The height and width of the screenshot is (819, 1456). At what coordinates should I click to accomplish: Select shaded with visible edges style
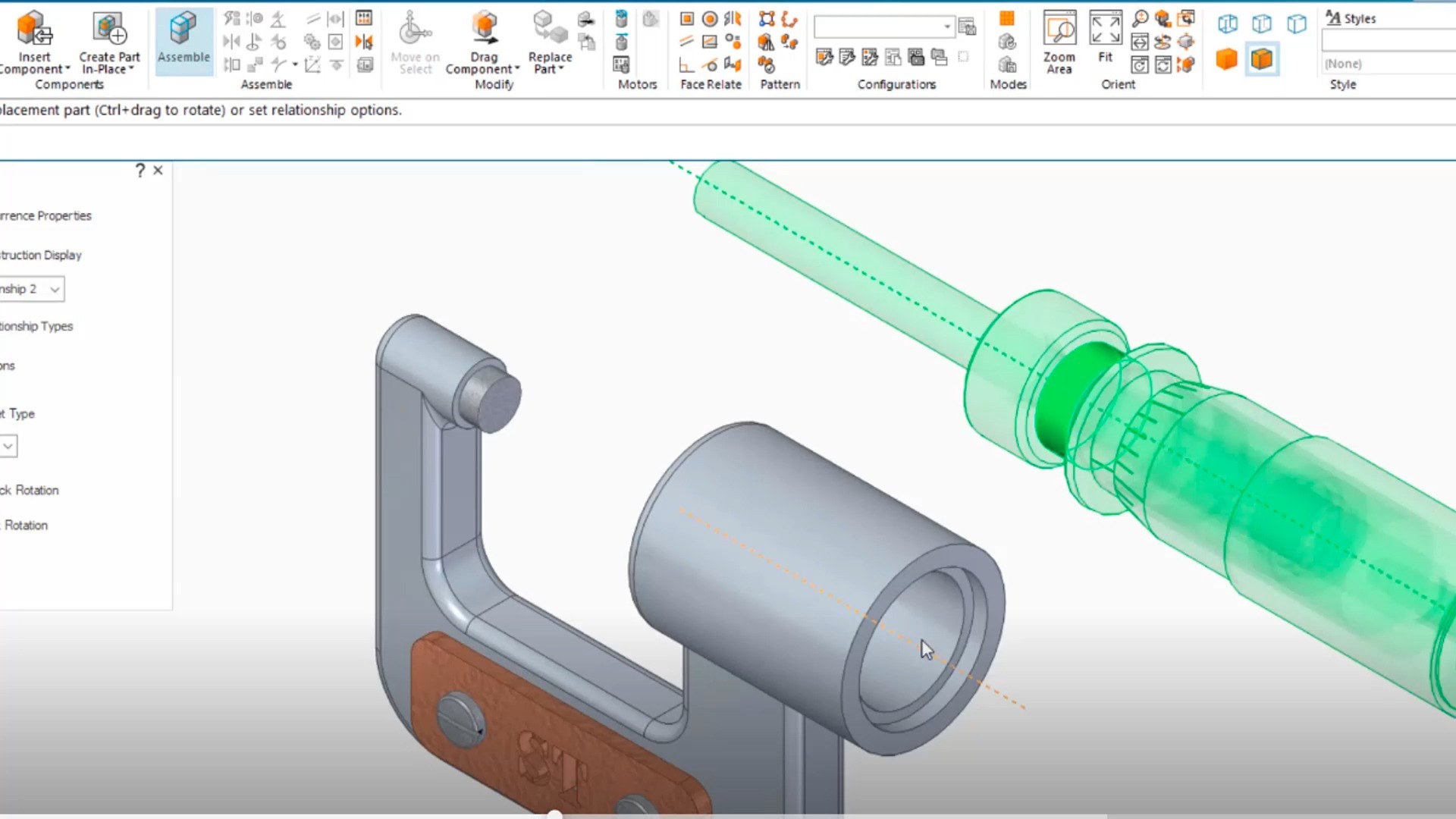pyautogui.click(x=1262, y=59)
